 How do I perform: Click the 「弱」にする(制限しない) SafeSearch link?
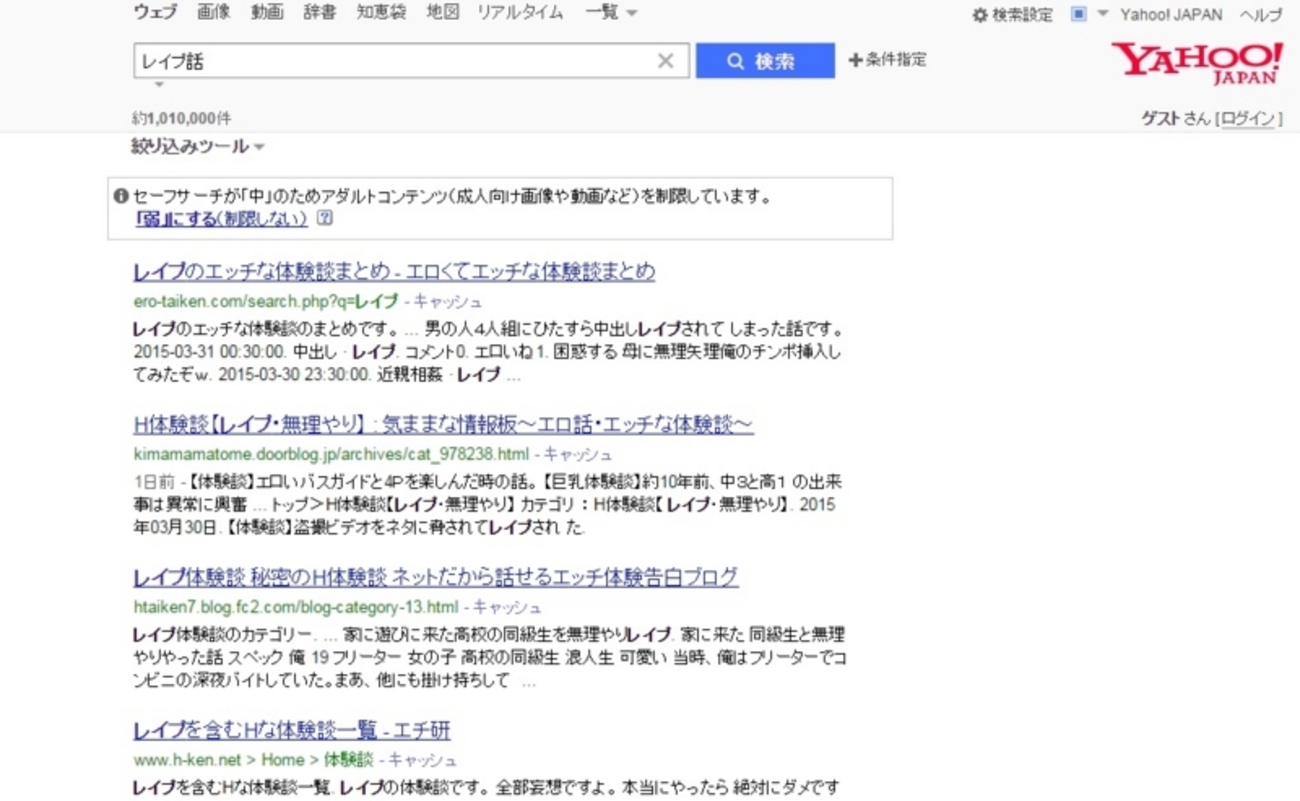(221, 219)
